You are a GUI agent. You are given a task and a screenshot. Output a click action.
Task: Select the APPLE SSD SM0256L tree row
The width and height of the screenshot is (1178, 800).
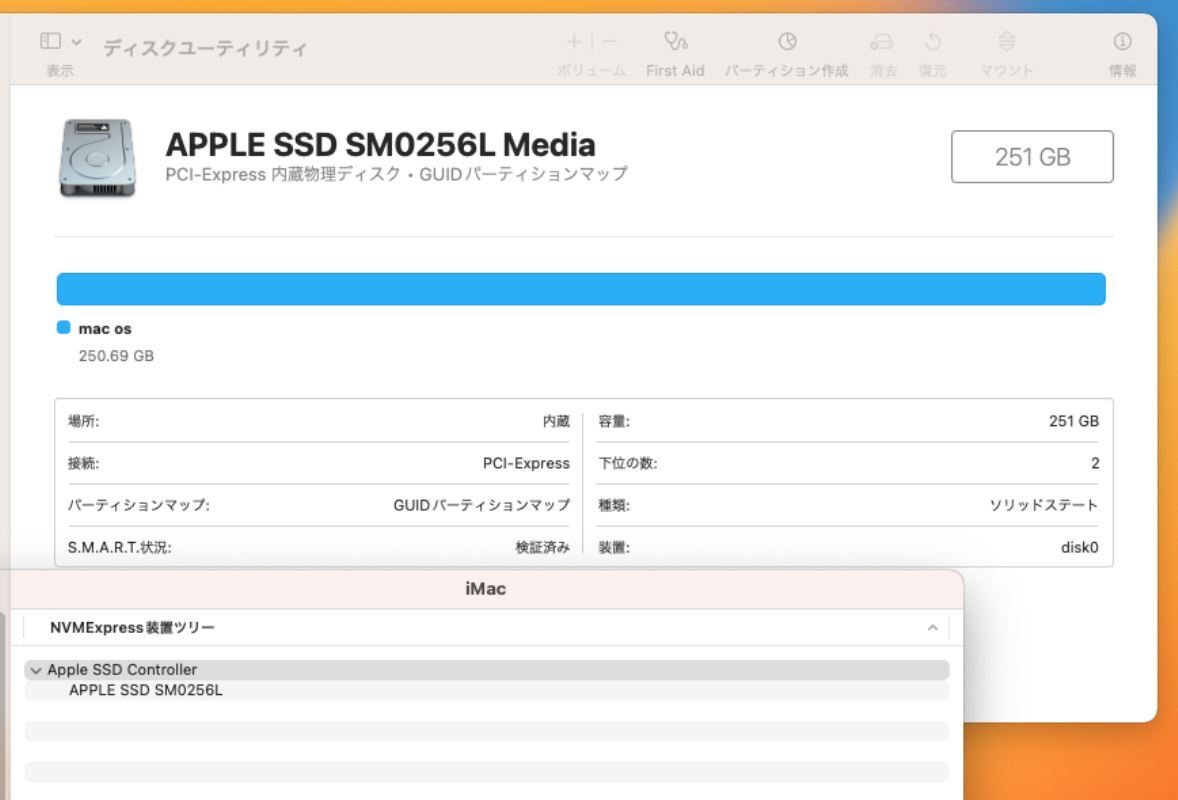pos(487,690)
